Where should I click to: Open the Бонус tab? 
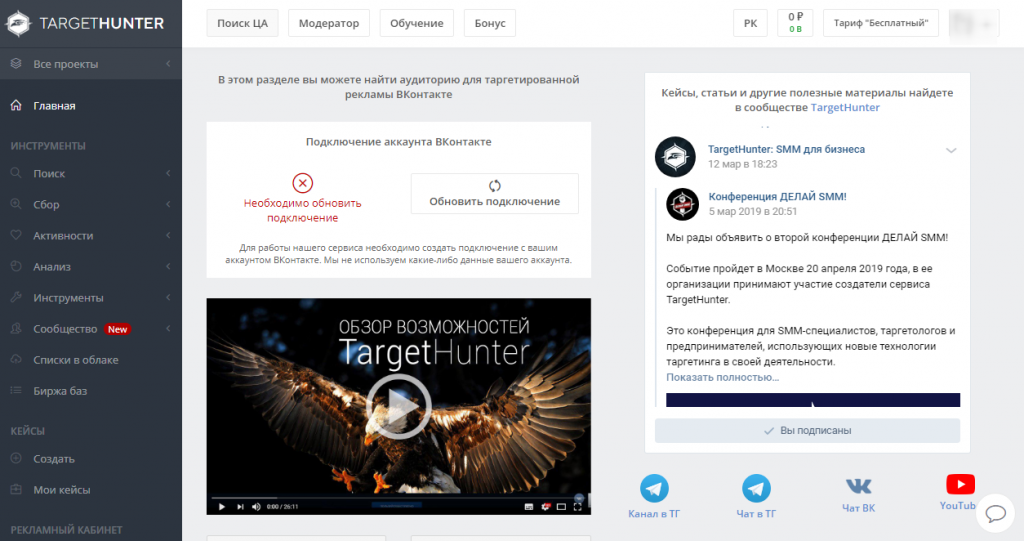click(x=490, y=23)
